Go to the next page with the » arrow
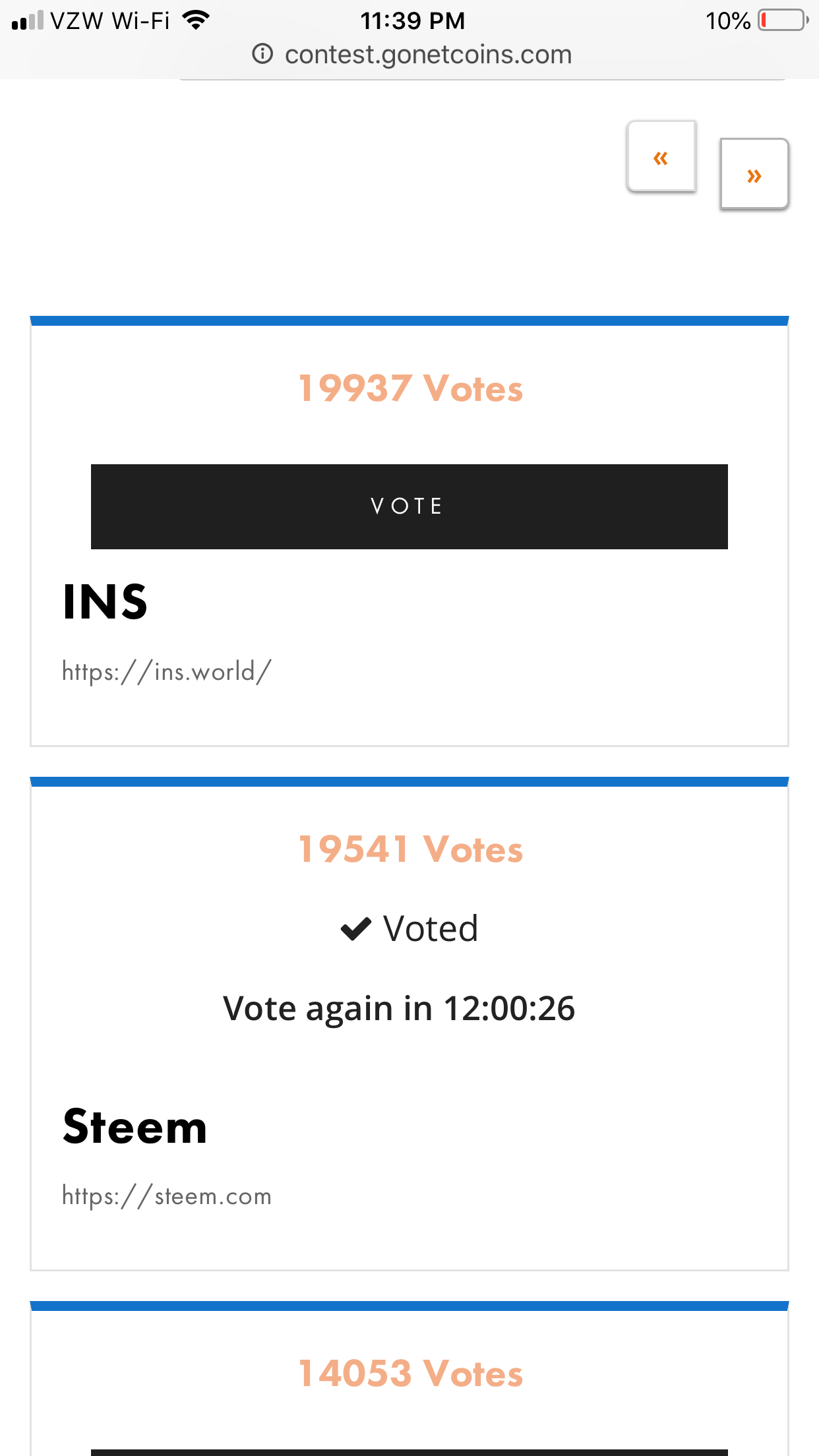This screenshot has height=1456, width=819. (x=754, y=175)
